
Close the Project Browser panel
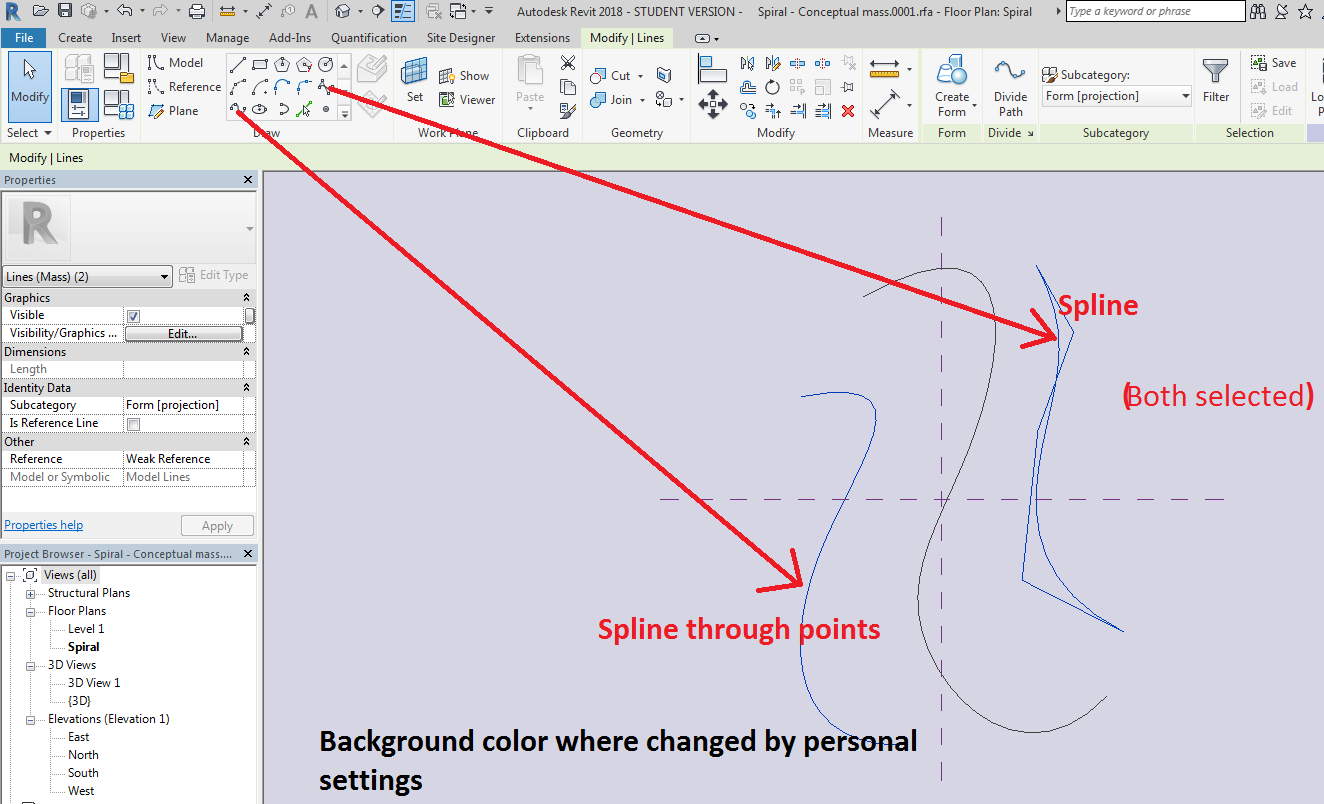[248, 554]
